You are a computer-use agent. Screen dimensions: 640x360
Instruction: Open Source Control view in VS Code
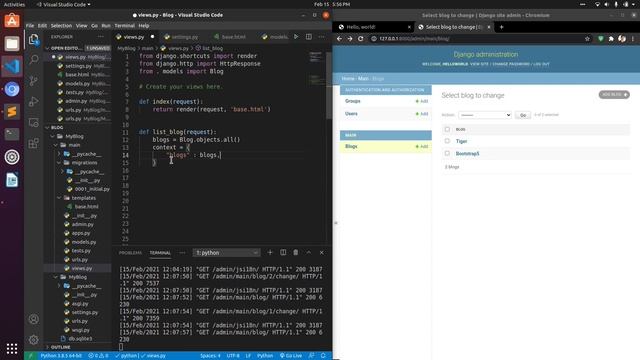point(34,80)
